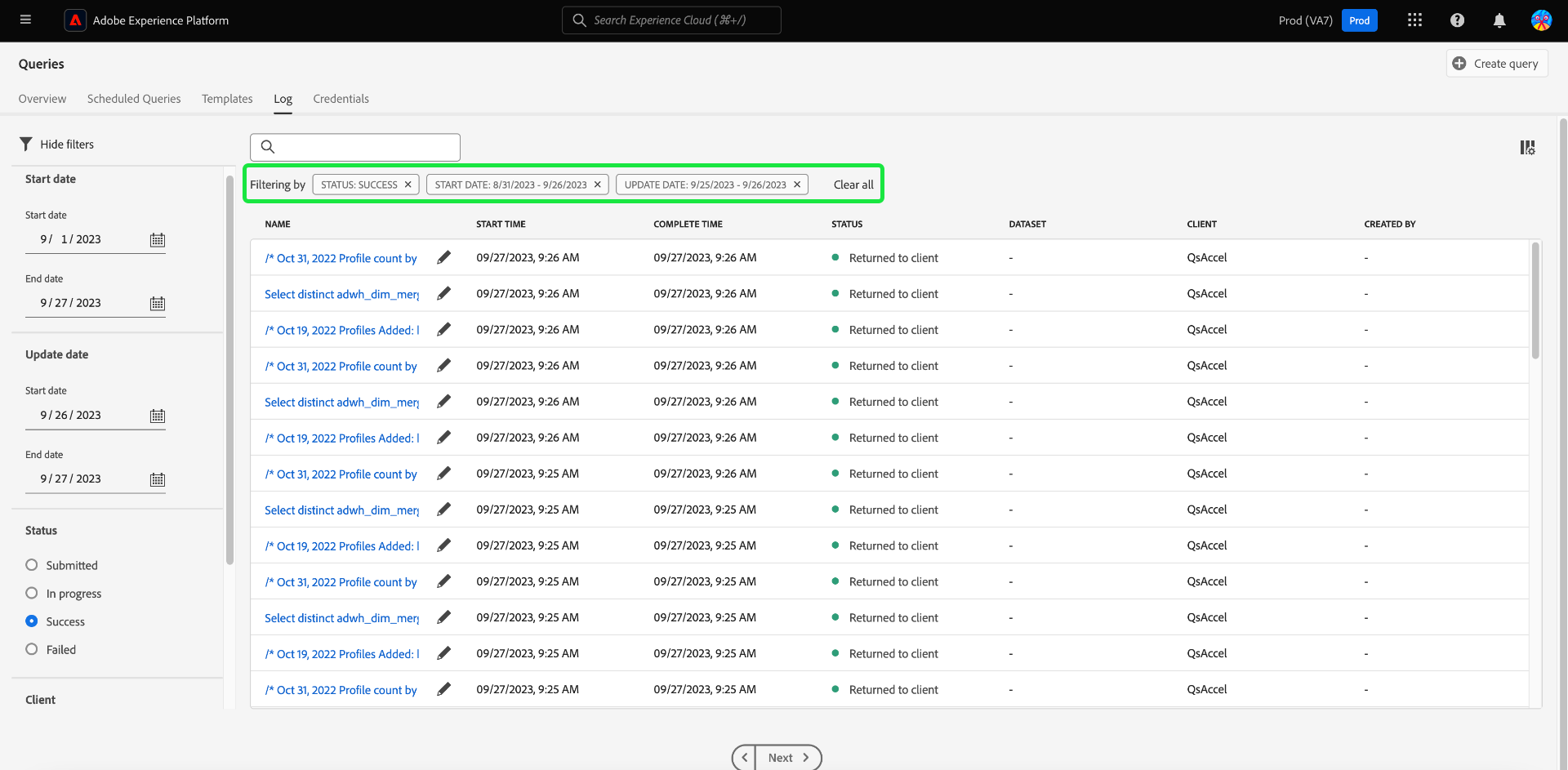
Task: Click the Prod (VA7) sandbox label
Action: pyautogui.click(x=1305, y=20)
